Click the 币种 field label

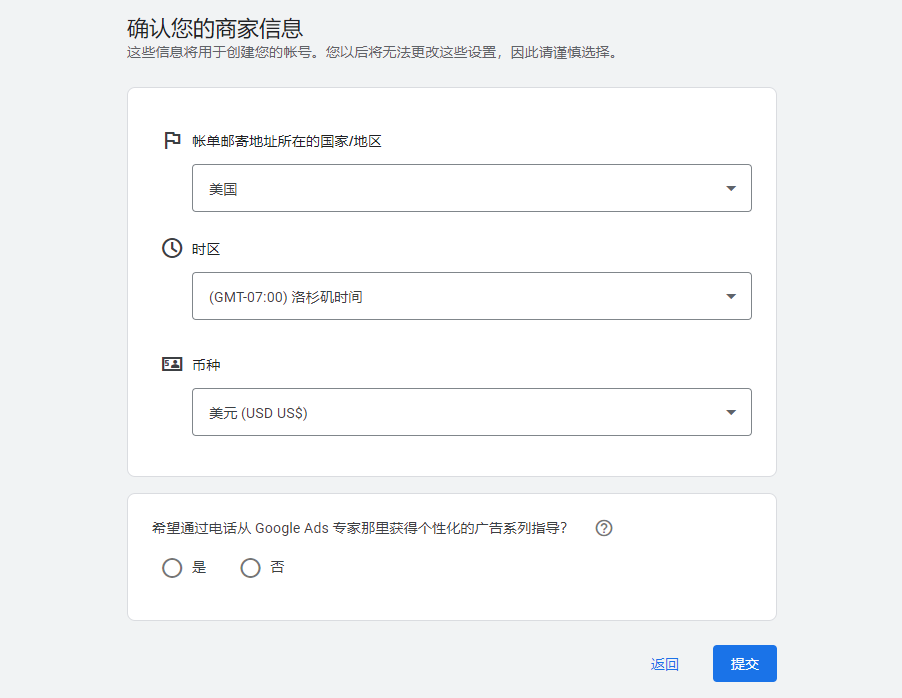[x=206, y=365]
